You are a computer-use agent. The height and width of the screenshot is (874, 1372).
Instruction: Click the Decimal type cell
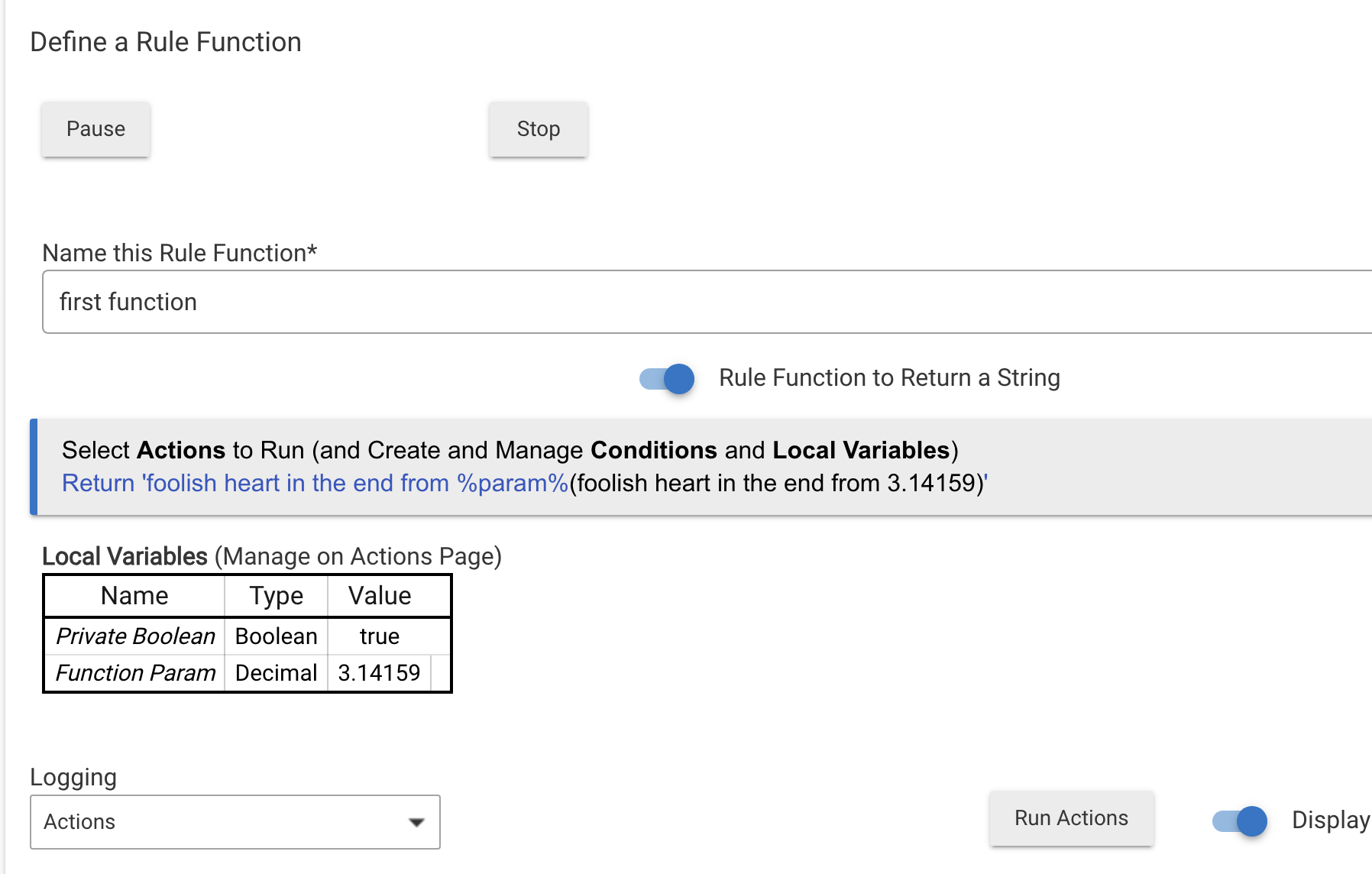pos(276,673)
